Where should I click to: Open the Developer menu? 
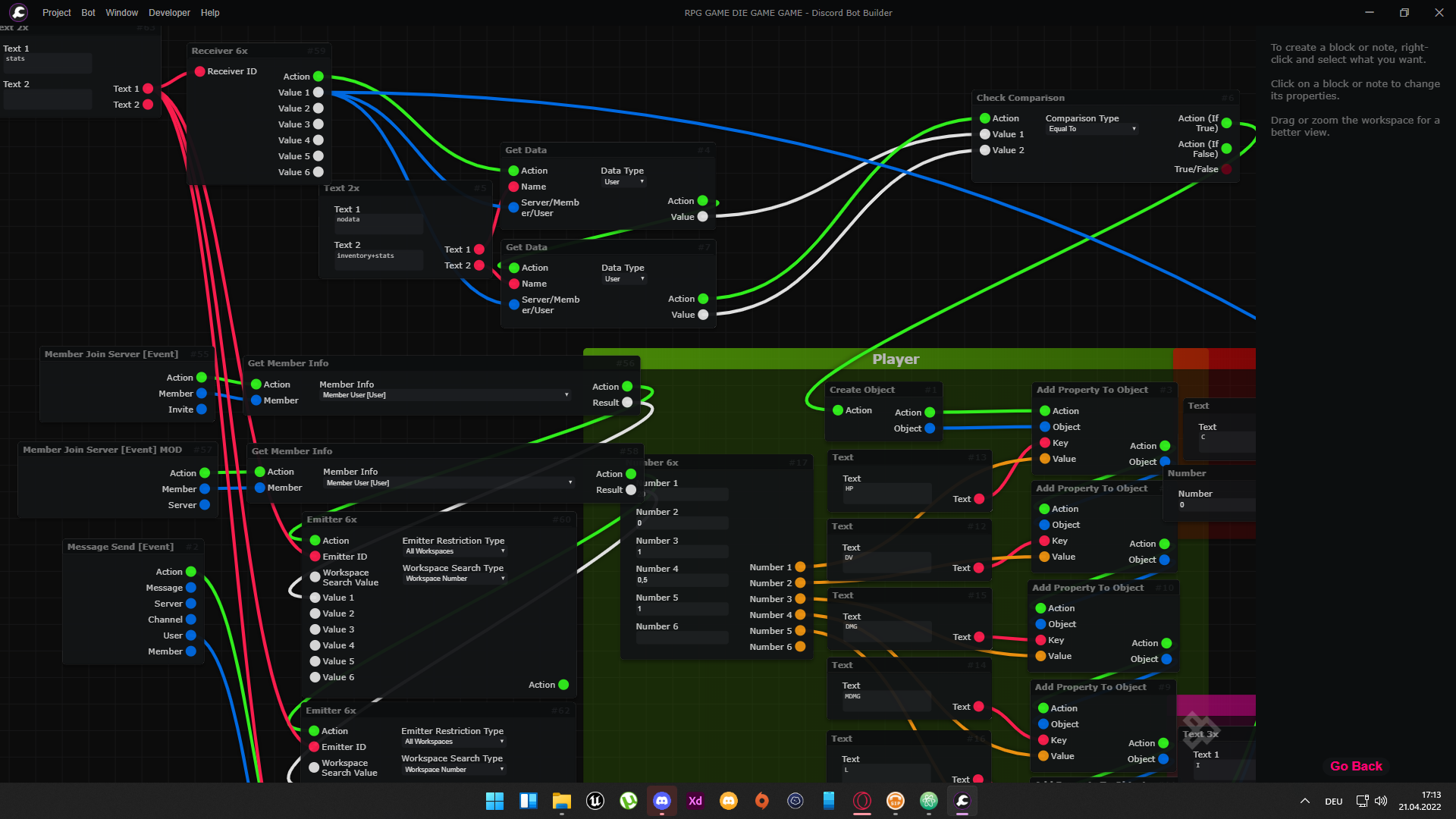point(169,12)
